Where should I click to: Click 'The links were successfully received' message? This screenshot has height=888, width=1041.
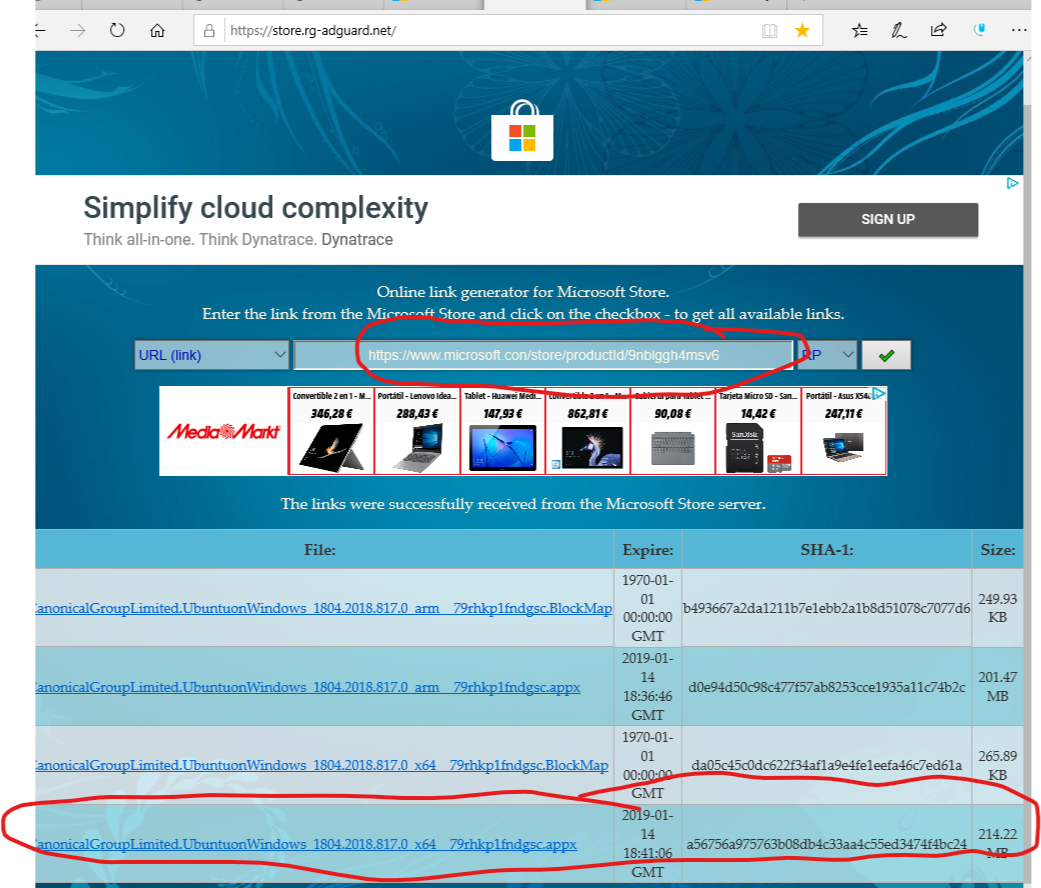click(x=523, y=504)
